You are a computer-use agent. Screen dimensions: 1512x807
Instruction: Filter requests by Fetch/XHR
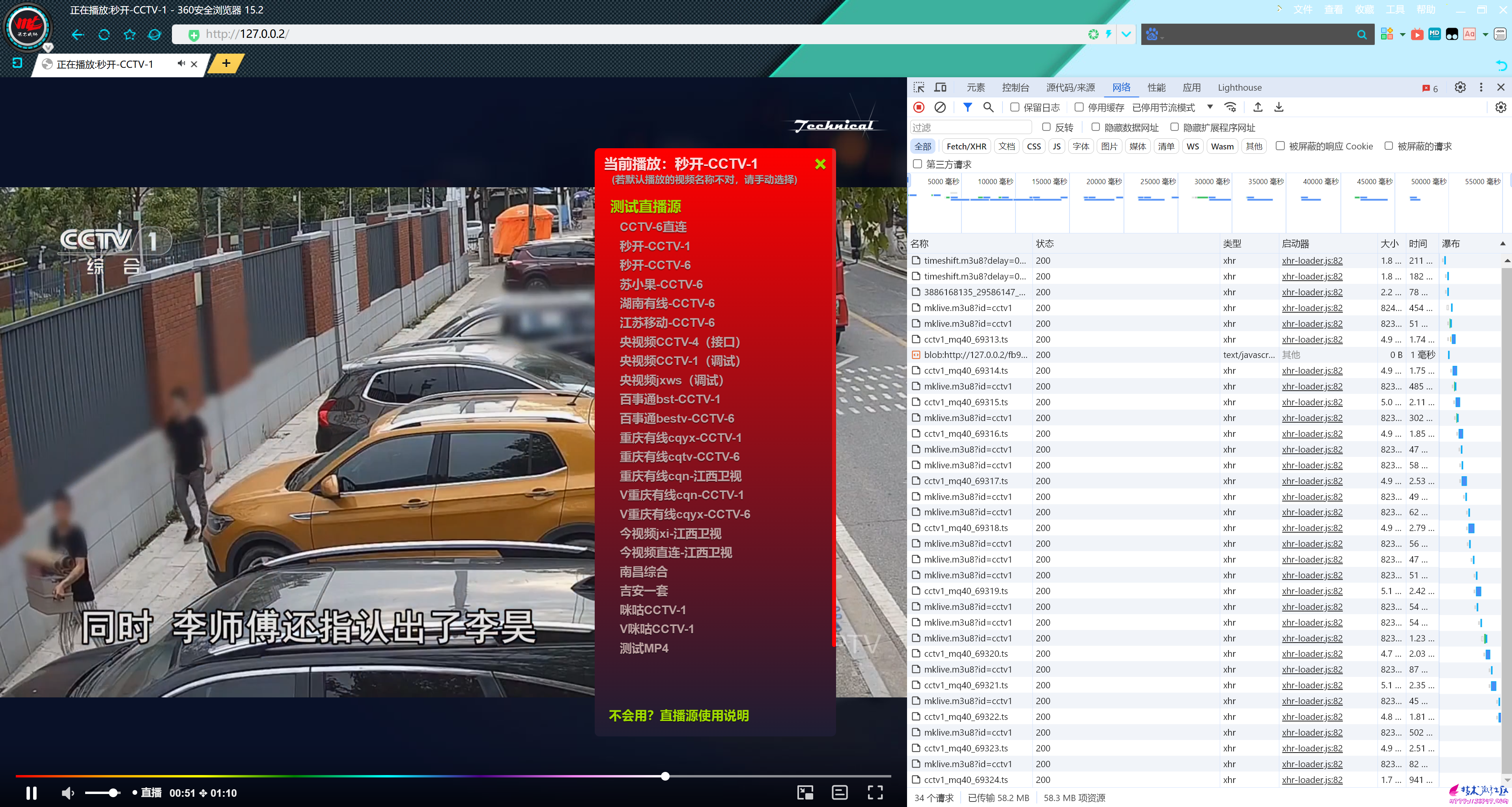966,146
